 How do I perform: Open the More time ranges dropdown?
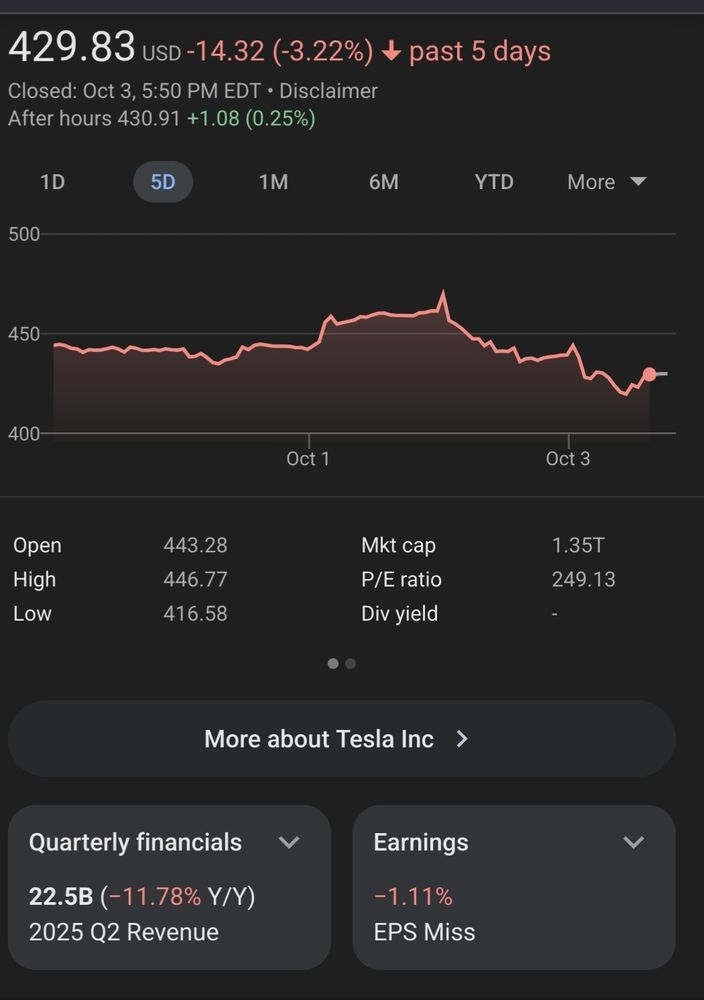(607, 182)
